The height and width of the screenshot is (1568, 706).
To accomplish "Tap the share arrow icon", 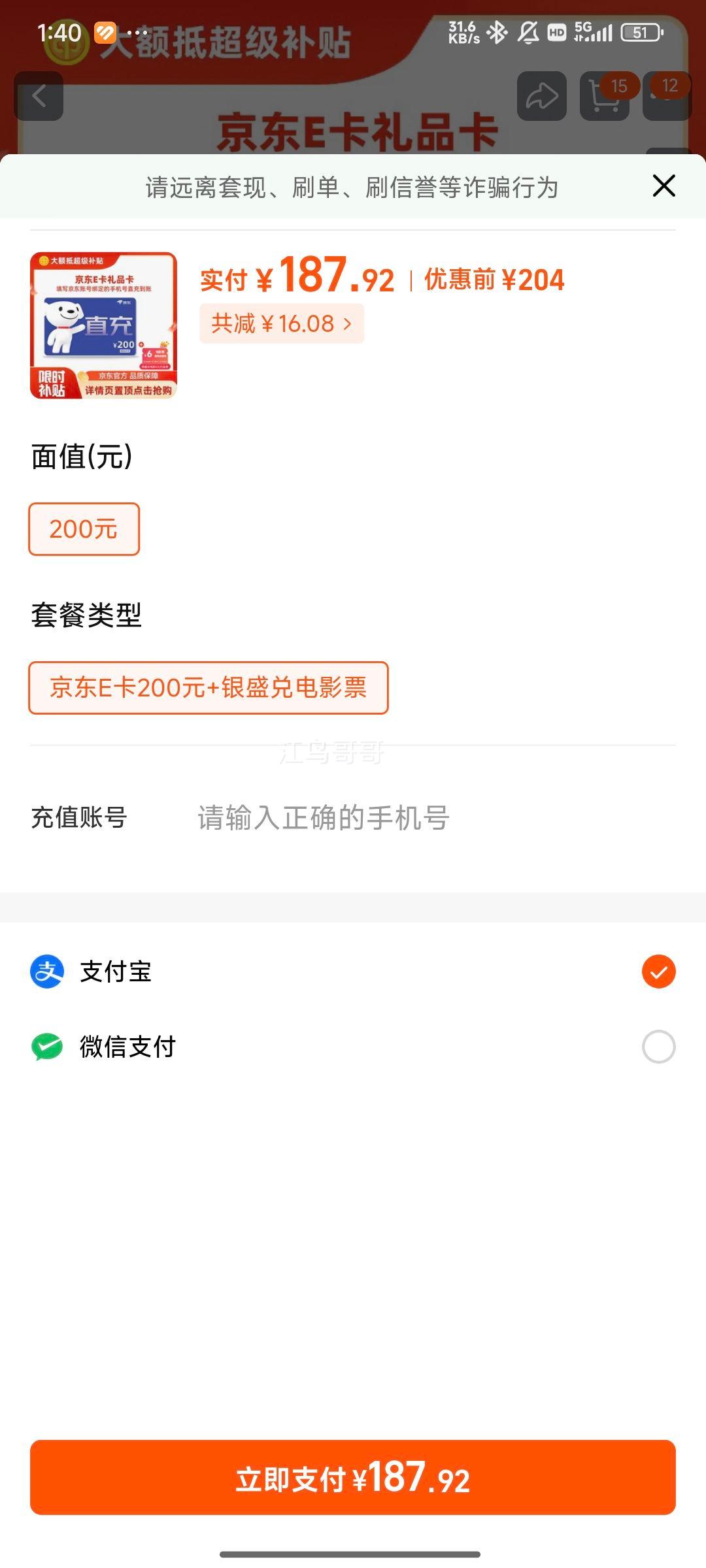I will pos(541,97).
